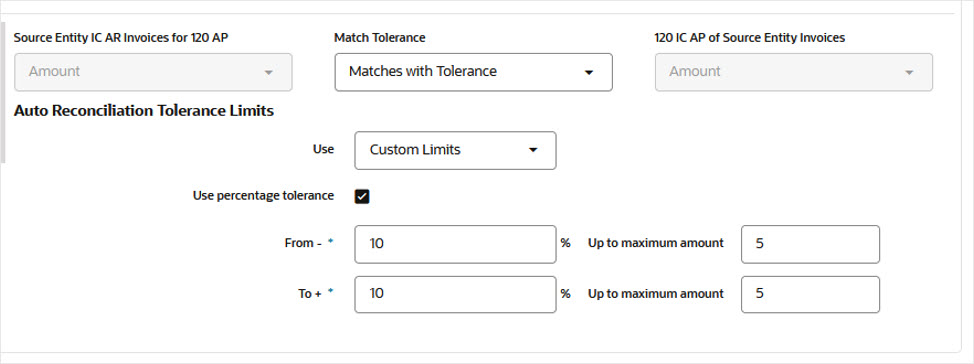Image resolution: width=974 pixels, height=364 pixels.
Task: Click the Use percentage tolerance label
Action: (x=263, y=196)
